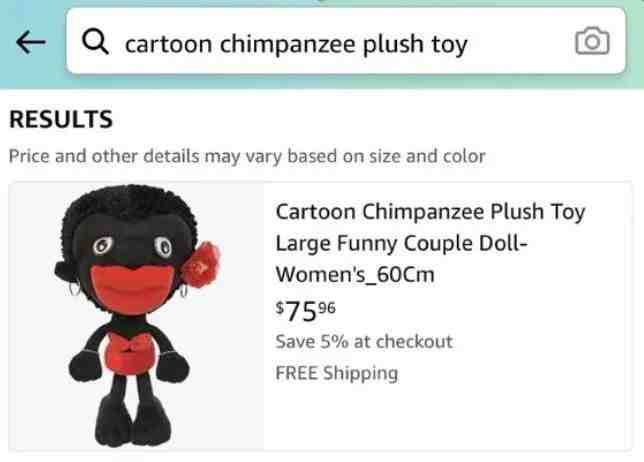Open the plush toy product image

click(x=136, y=316)
